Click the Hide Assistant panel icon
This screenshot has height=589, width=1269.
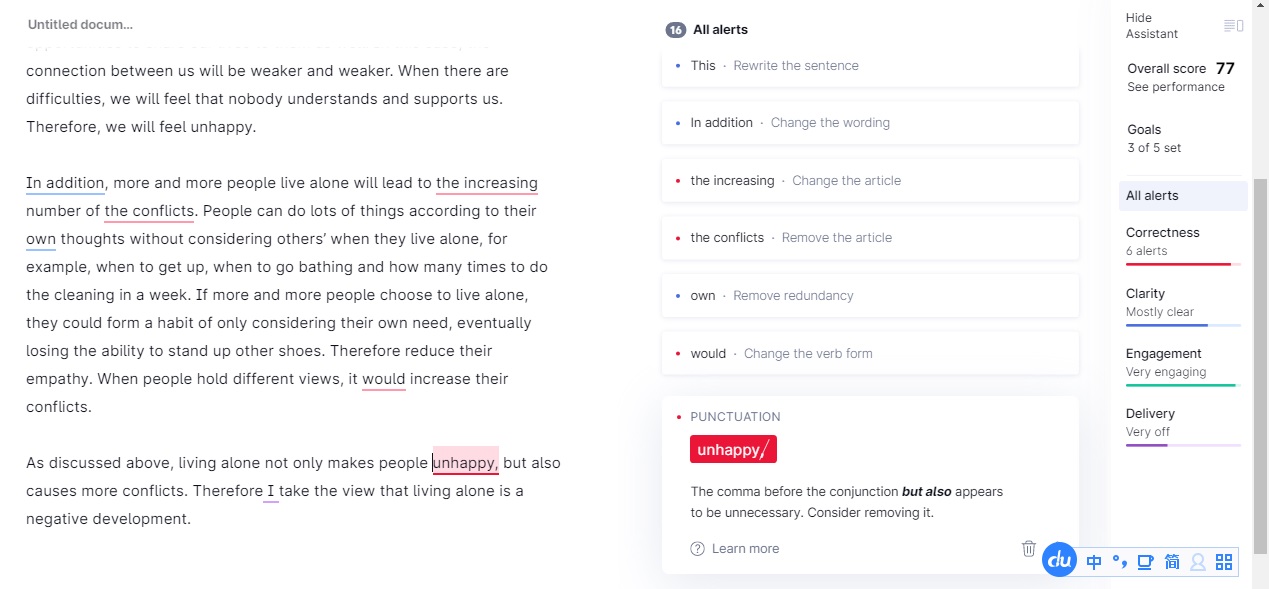[x=1233, y=26]
